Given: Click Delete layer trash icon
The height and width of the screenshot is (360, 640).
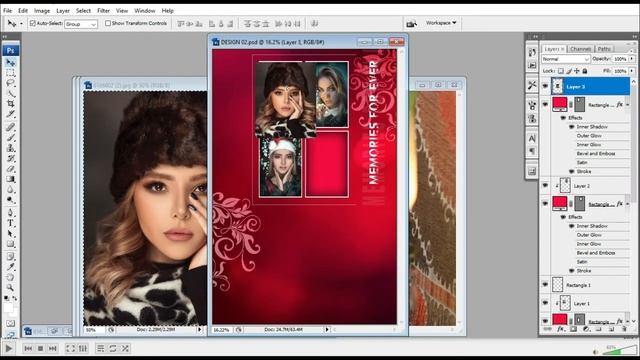Looking at the screenshot, I should point(624,329).
